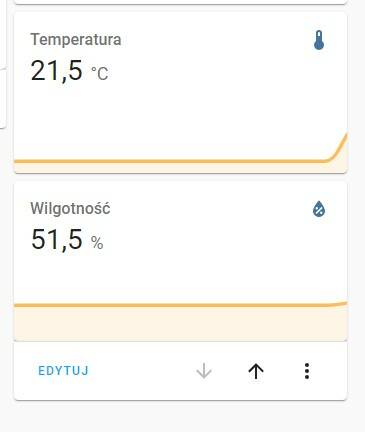
Task: Click the greyed-out move down arrow
Action: (x=204, y=371)
